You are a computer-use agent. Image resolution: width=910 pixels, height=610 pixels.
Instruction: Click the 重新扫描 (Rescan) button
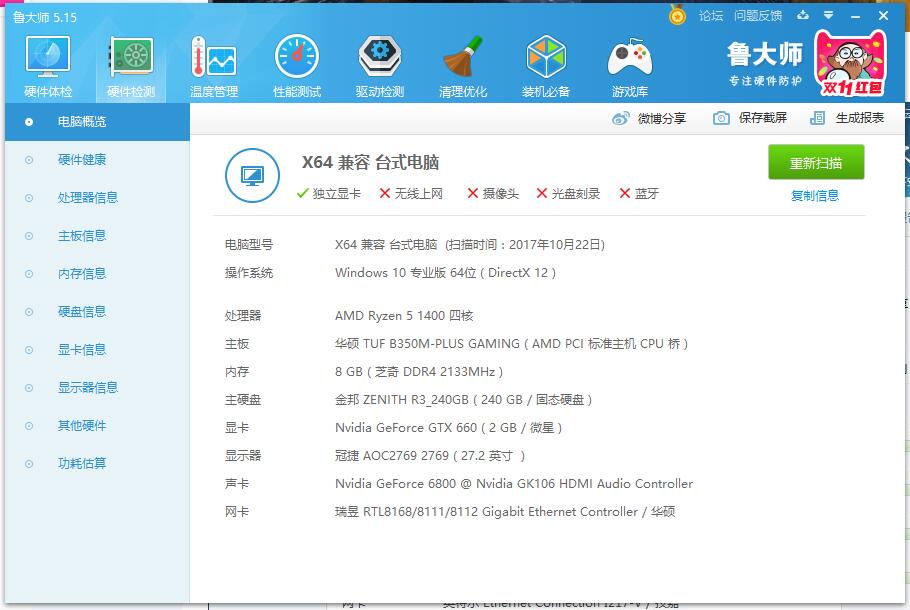coord(814,162)
